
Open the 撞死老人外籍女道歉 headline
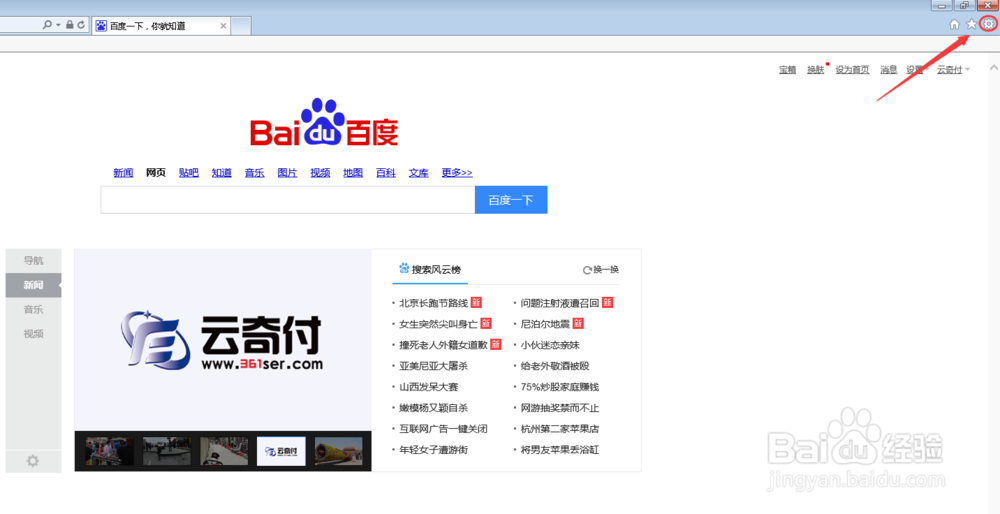pos(444,345)
